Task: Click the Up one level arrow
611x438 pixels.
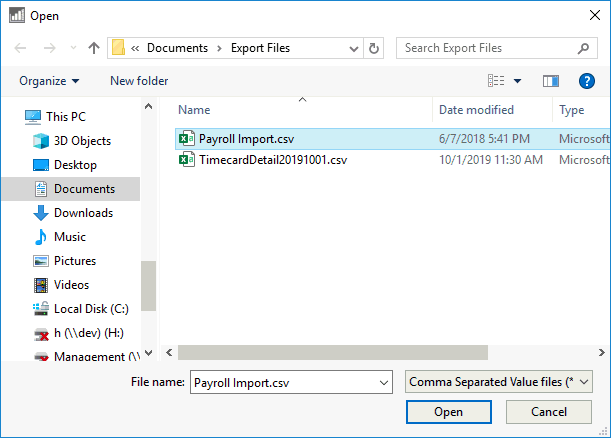Action: [x=94, y=48]
